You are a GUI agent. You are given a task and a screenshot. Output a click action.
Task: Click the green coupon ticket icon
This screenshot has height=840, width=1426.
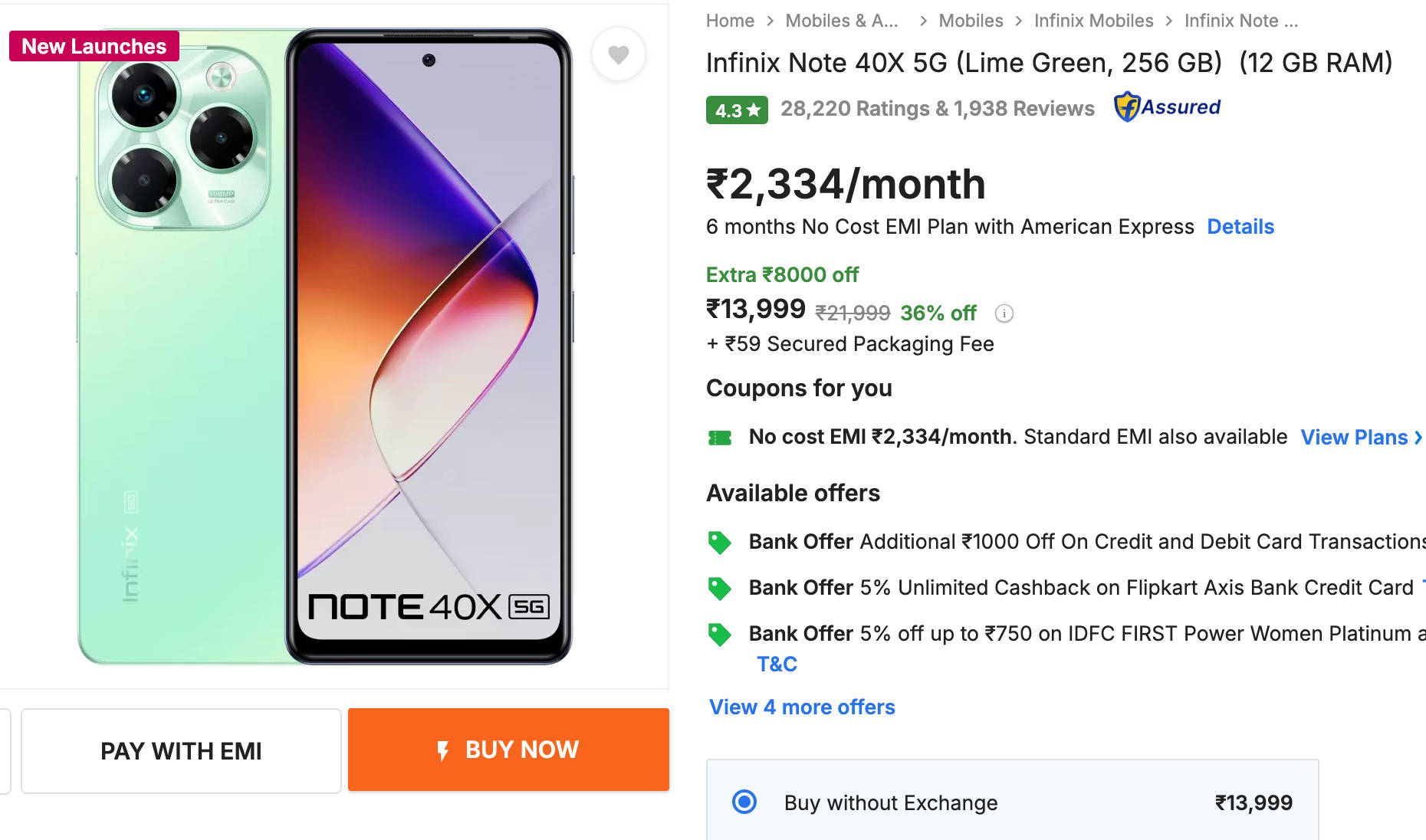pos(720,438)
